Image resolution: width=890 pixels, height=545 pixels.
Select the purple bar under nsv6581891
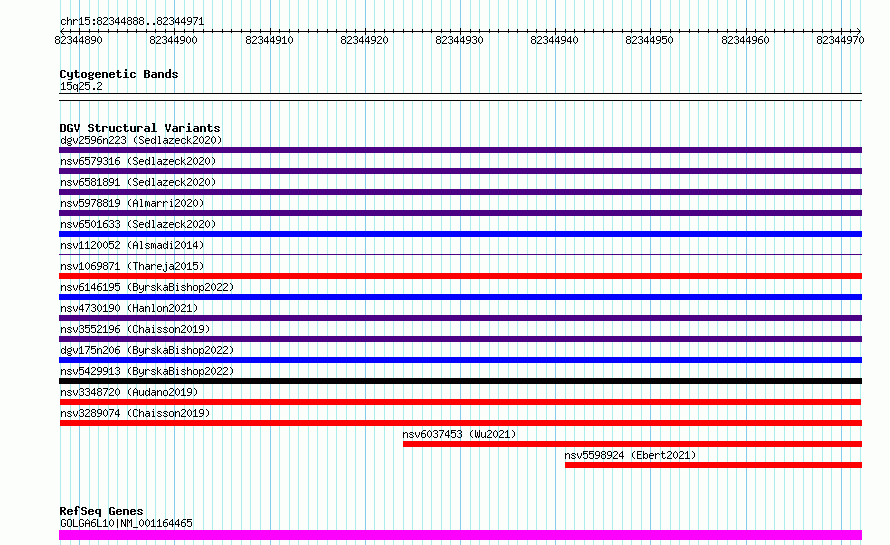pyautogui.click(x=460, y=192)
